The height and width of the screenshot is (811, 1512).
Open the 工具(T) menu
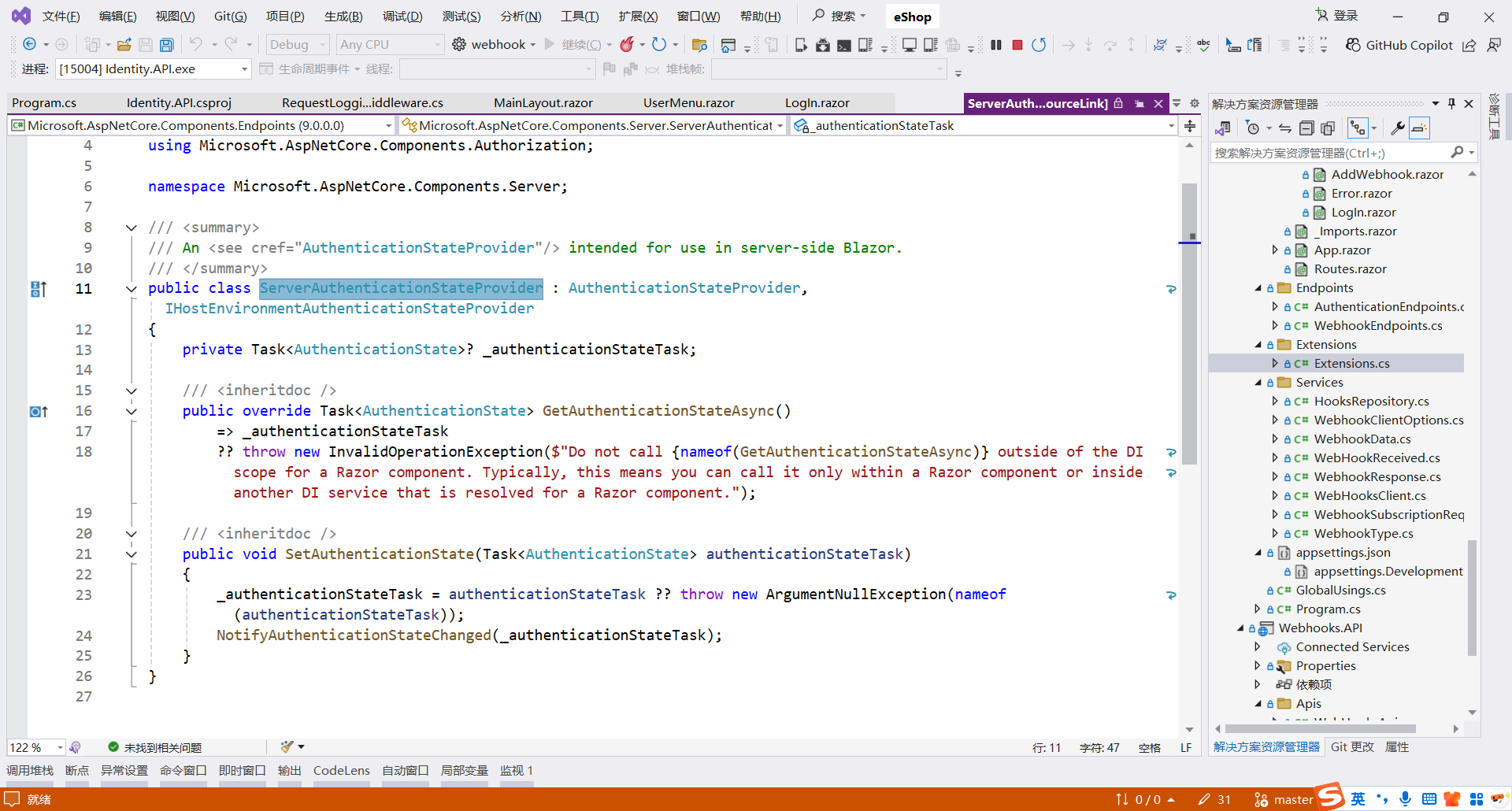(x=580, y=16)
